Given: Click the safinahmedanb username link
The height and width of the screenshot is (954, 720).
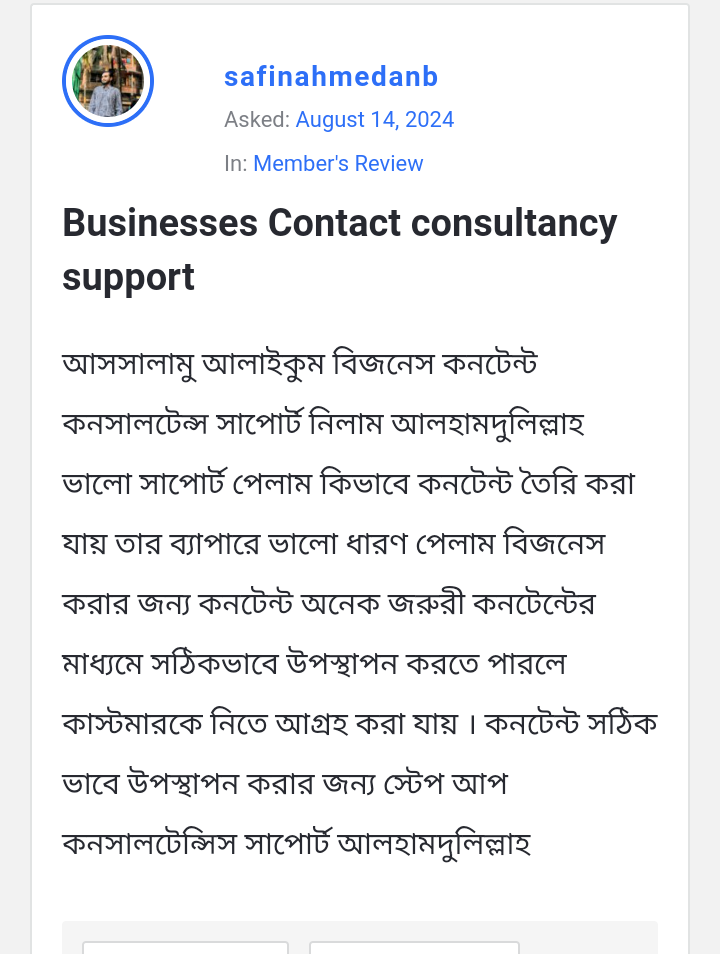Looking at the screenshot, I should point(331,77).
